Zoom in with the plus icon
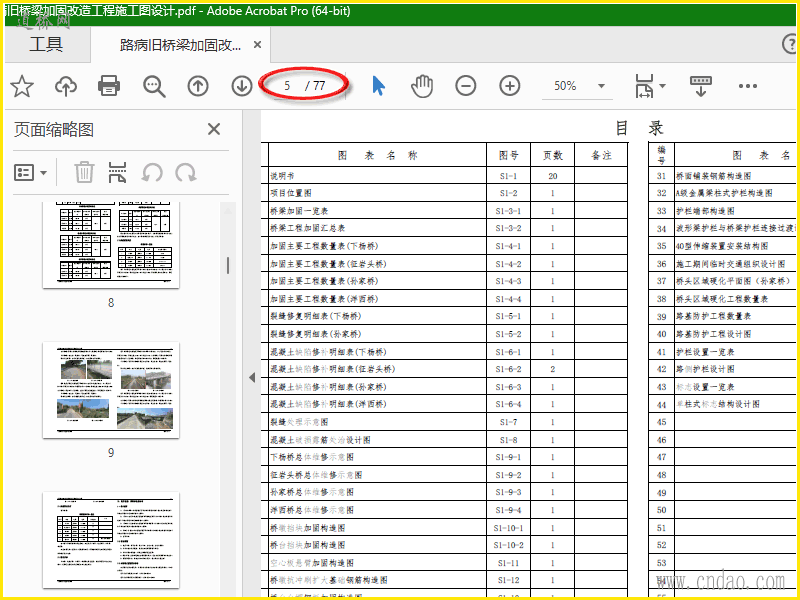 (510, 86)
